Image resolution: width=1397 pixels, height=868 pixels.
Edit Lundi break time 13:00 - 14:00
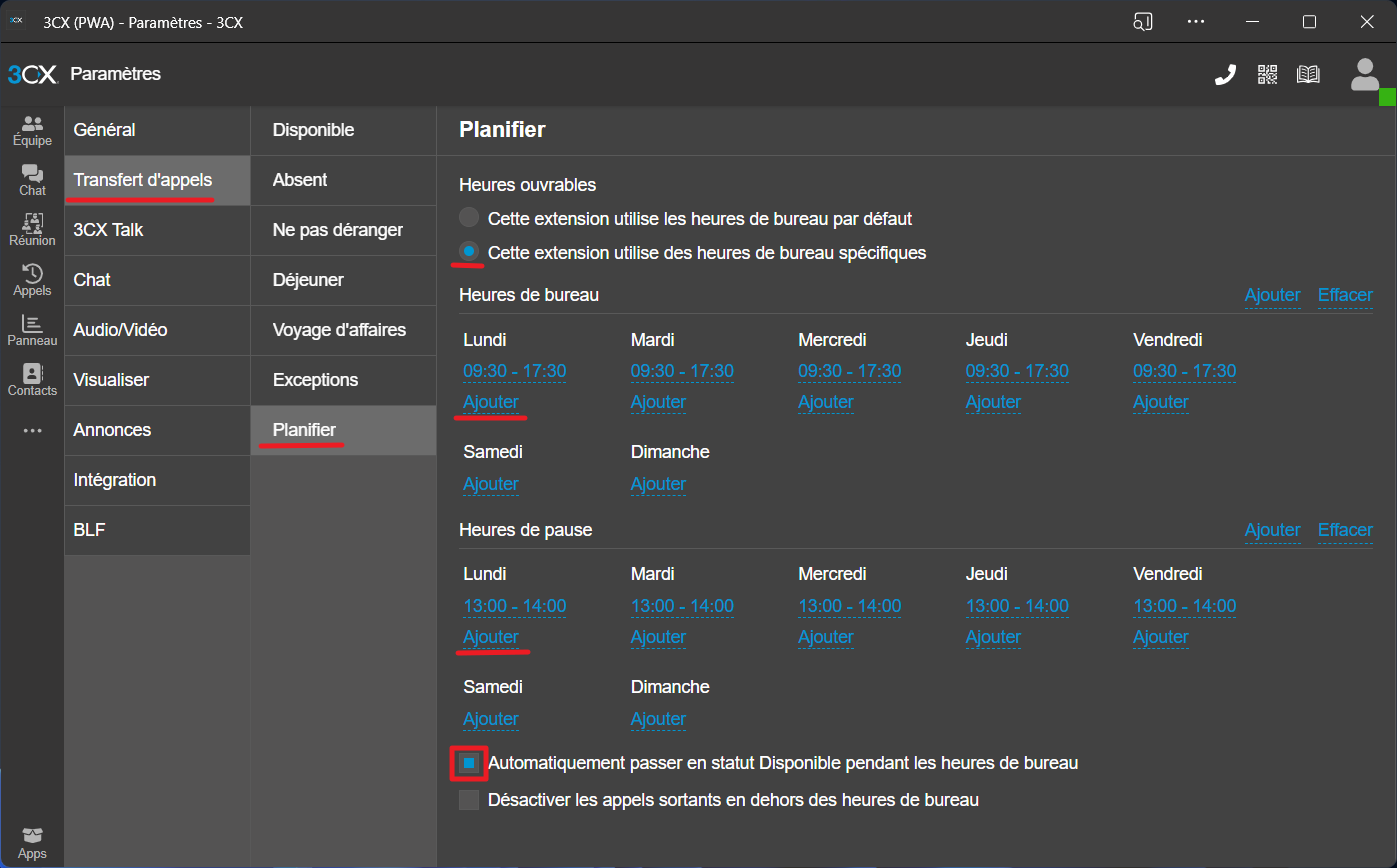point(515,606)
